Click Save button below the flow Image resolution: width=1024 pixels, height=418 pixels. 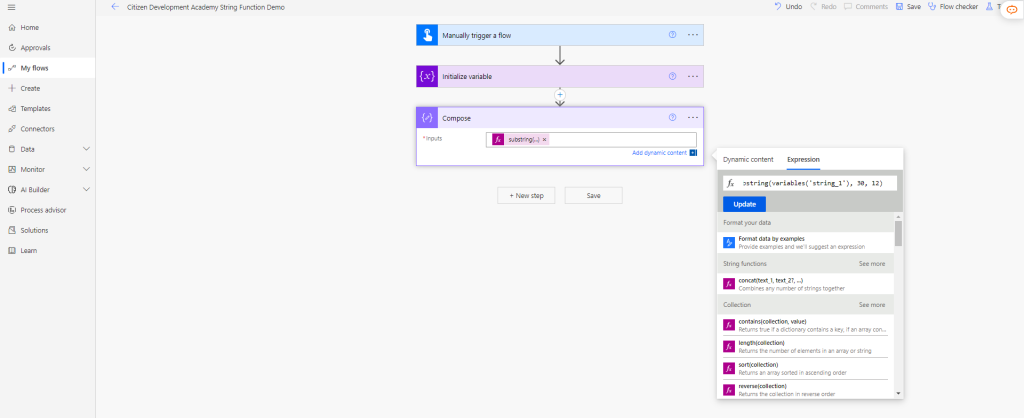pyautogui.click(x=594, y=195)
